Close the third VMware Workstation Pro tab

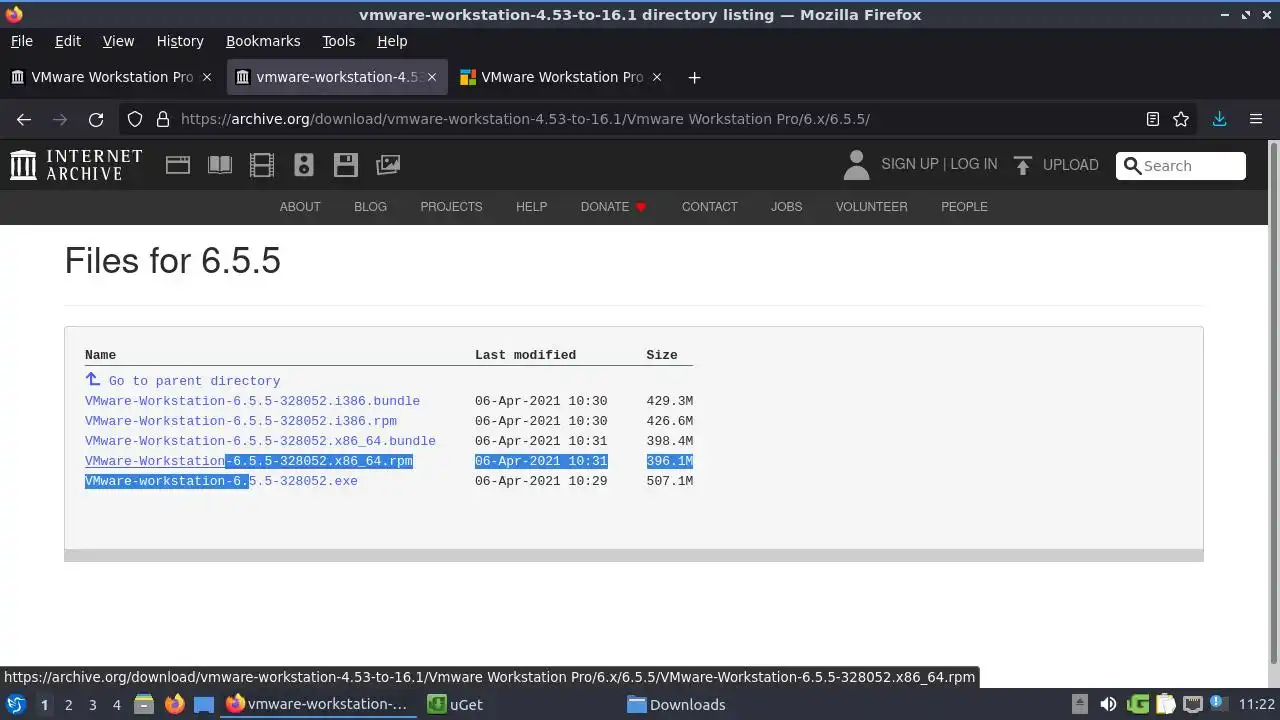click(657, 77)
